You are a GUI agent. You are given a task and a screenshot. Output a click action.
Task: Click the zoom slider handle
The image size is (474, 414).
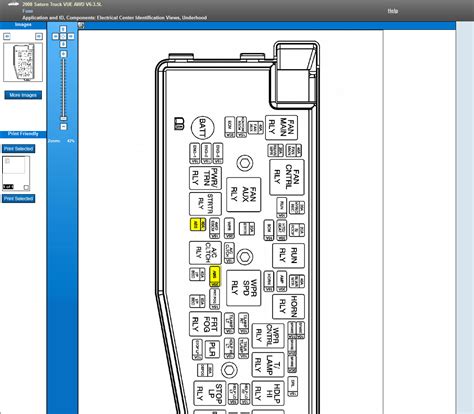click(63, 118)
